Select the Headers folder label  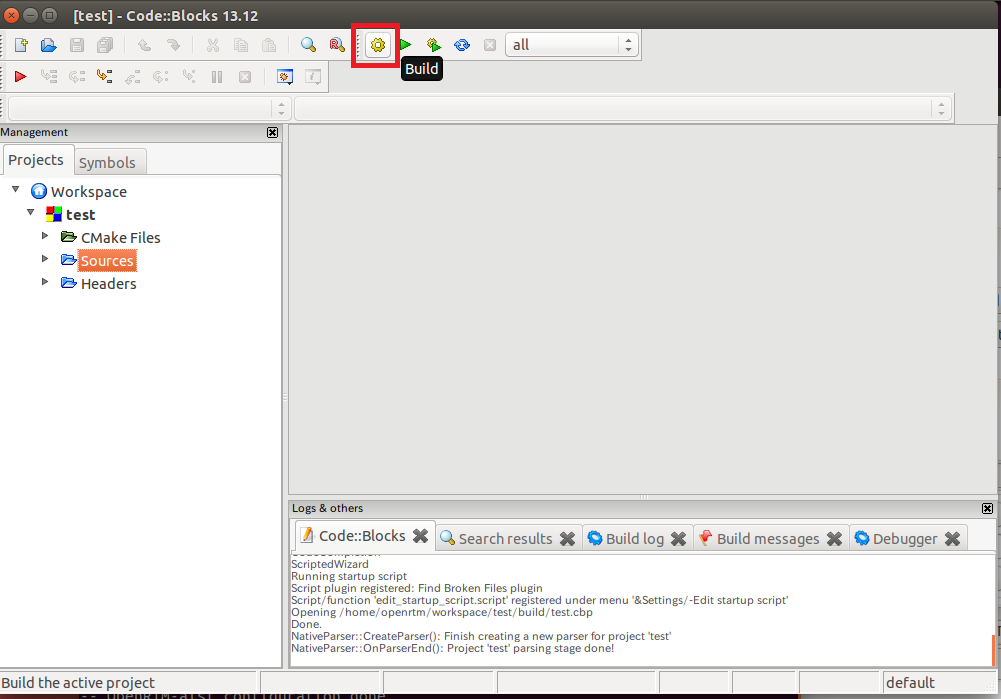(109, 283)
